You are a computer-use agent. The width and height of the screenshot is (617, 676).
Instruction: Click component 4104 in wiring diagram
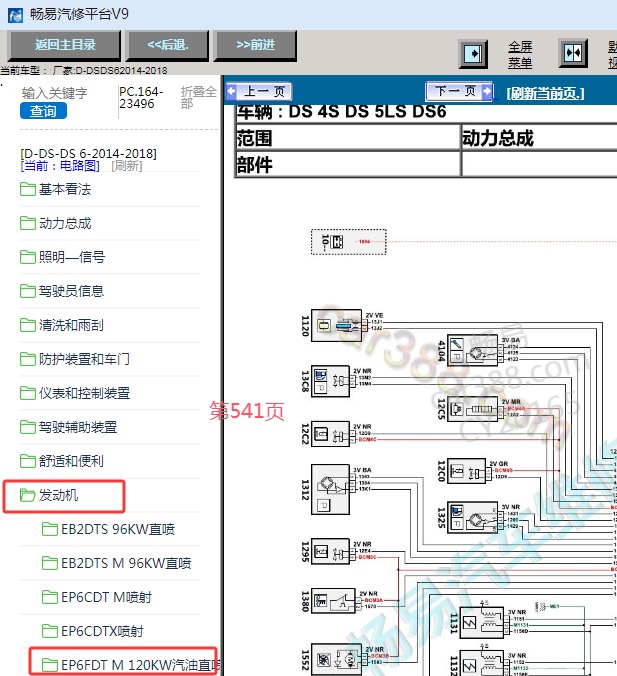(472, 351)
